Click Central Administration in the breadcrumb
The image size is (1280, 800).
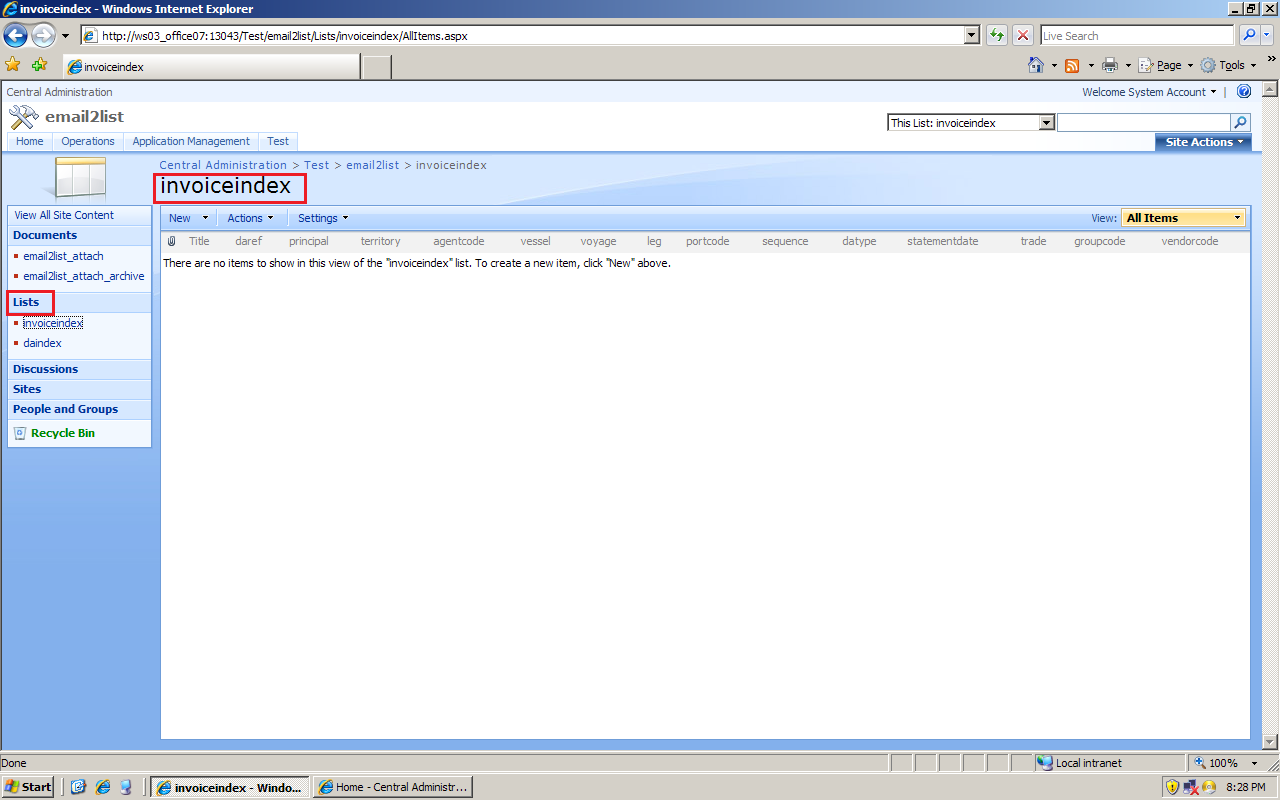pyautogui.click(x=223, y=165)
